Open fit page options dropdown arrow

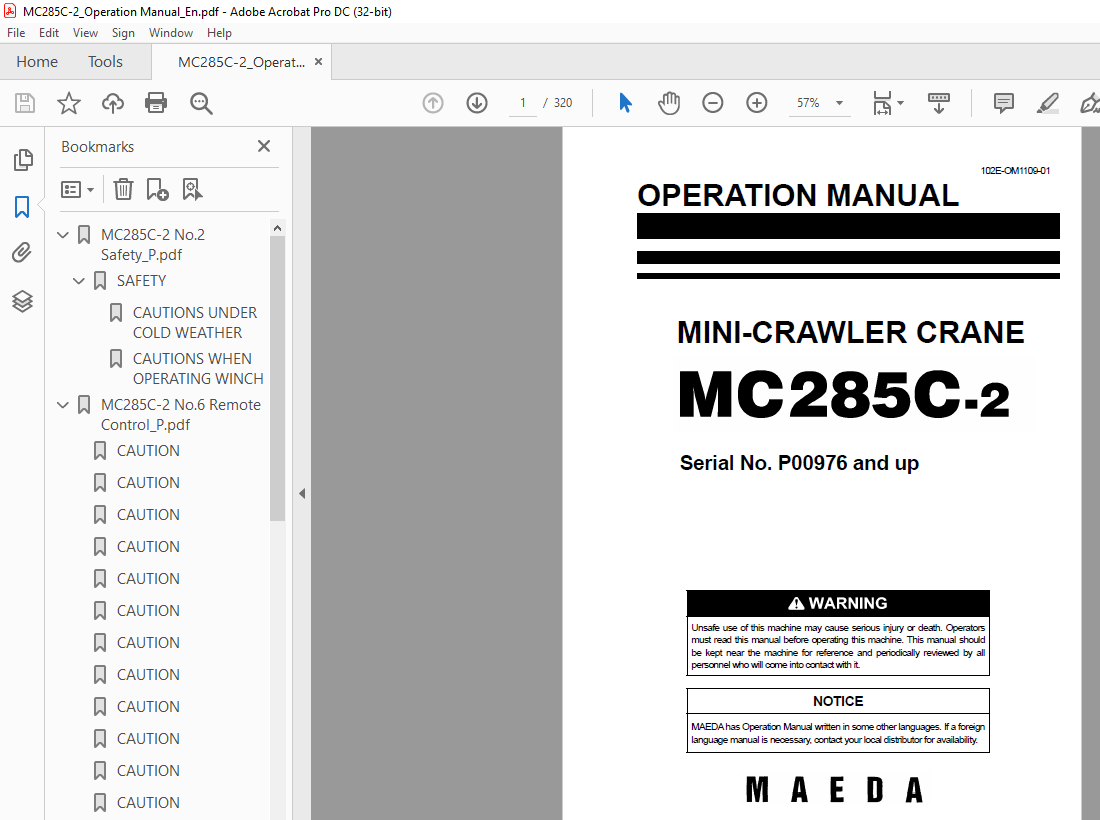point(901,103)
